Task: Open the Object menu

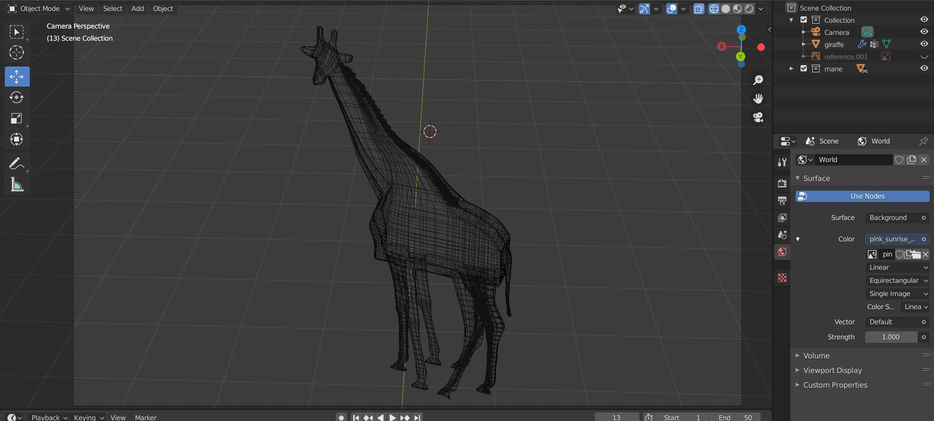Action: pos(163,8)
